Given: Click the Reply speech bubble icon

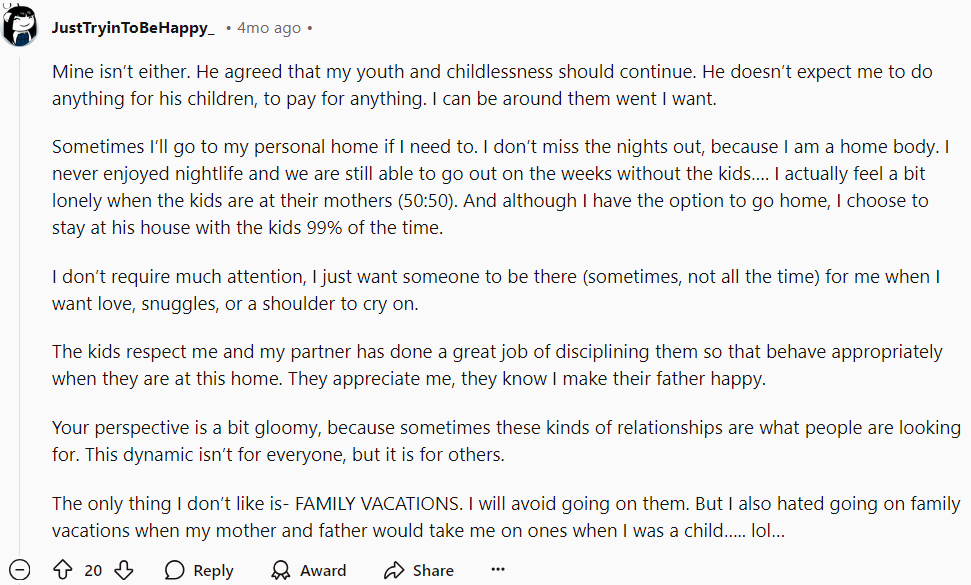Looking at the screenshot, I should pyautogui.click(x=175, y=570).
